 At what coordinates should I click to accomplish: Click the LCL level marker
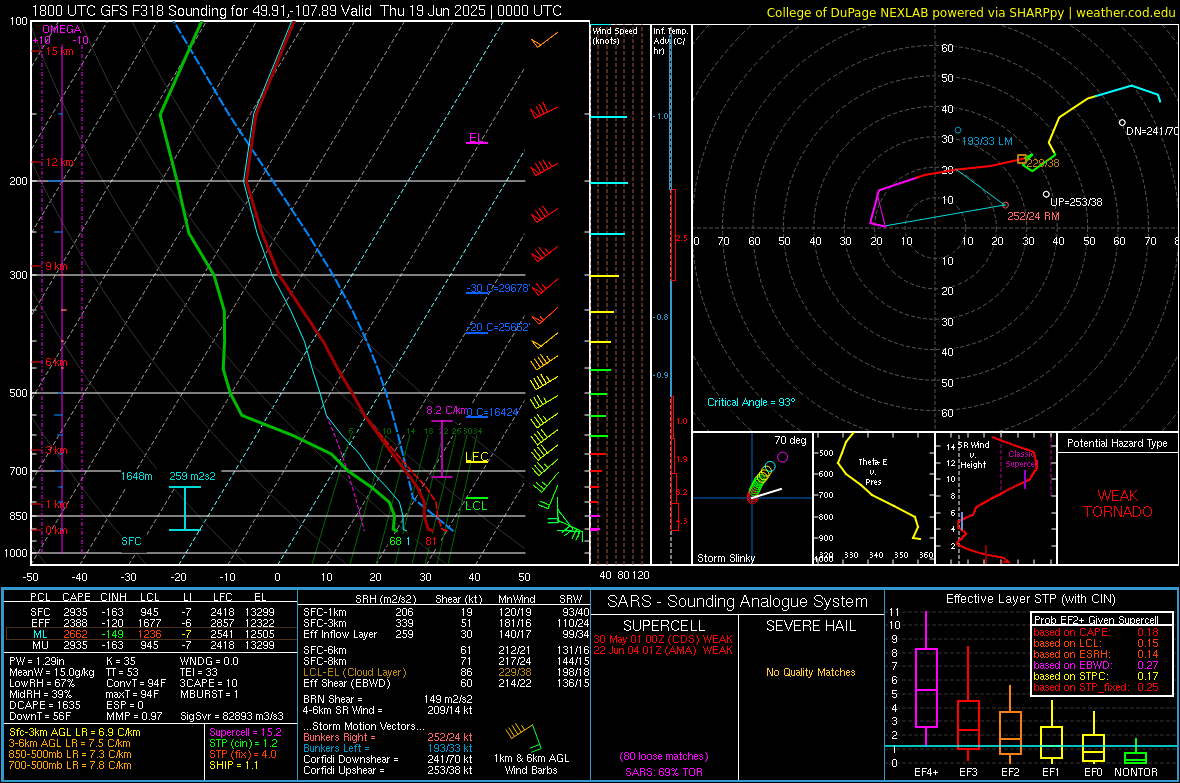[x=476, y=504]
